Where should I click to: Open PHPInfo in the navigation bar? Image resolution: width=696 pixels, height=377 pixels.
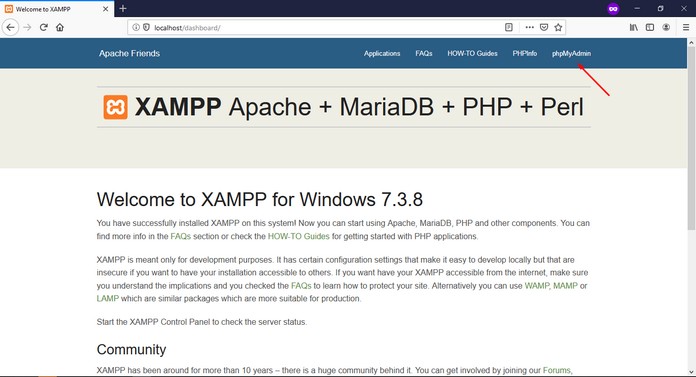(525, 53)
